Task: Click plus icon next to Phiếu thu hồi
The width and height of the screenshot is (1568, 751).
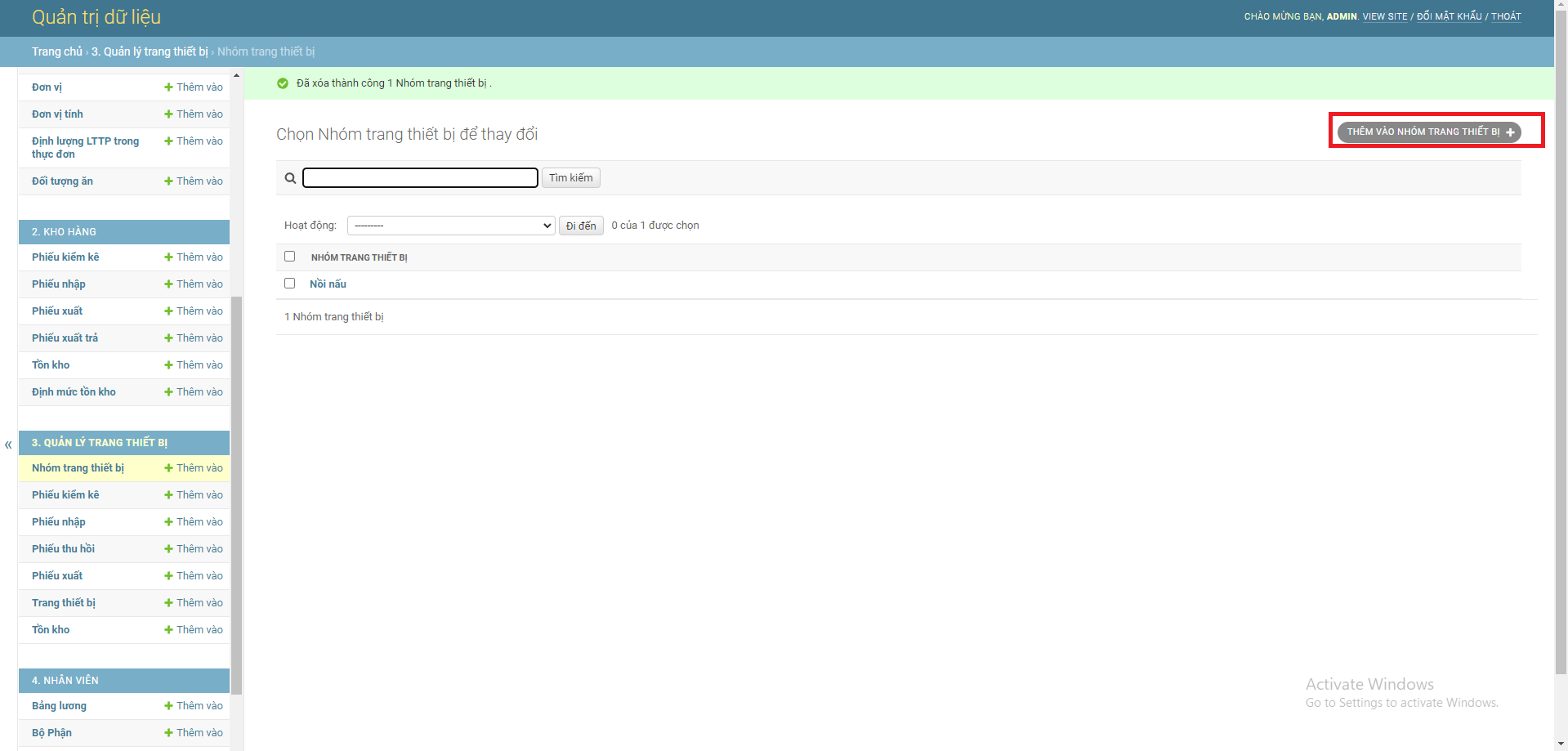Action: [168, 548]
